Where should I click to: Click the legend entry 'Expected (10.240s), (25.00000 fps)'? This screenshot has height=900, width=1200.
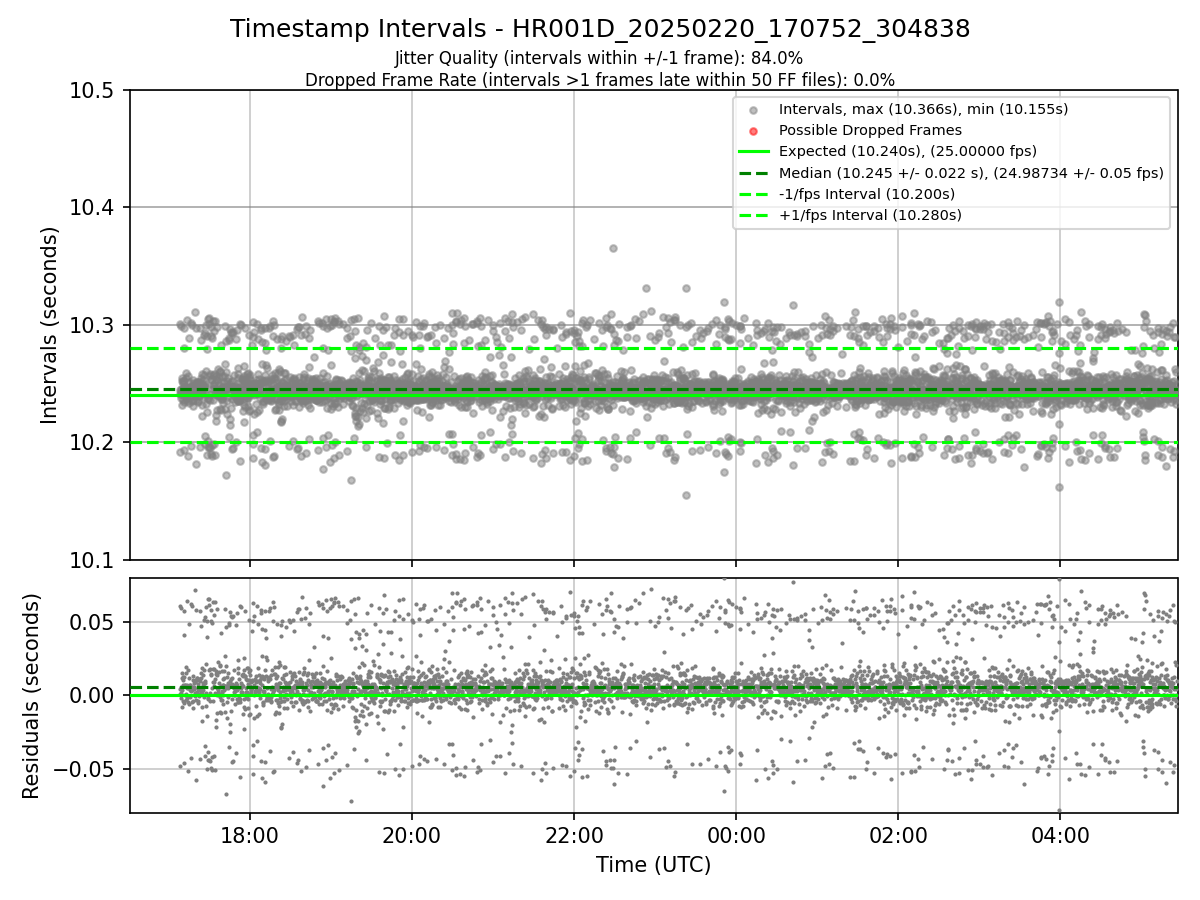pyautogui.click(x=907, y=151)
